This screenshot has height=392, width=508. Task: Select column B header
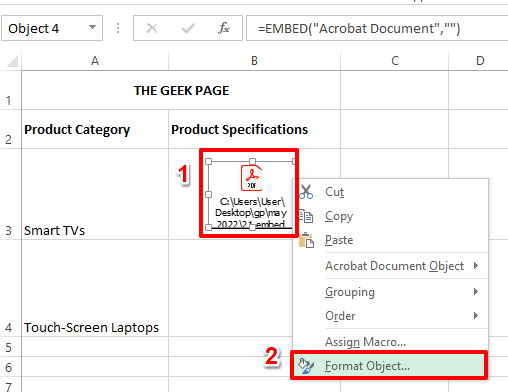point(254,61)
